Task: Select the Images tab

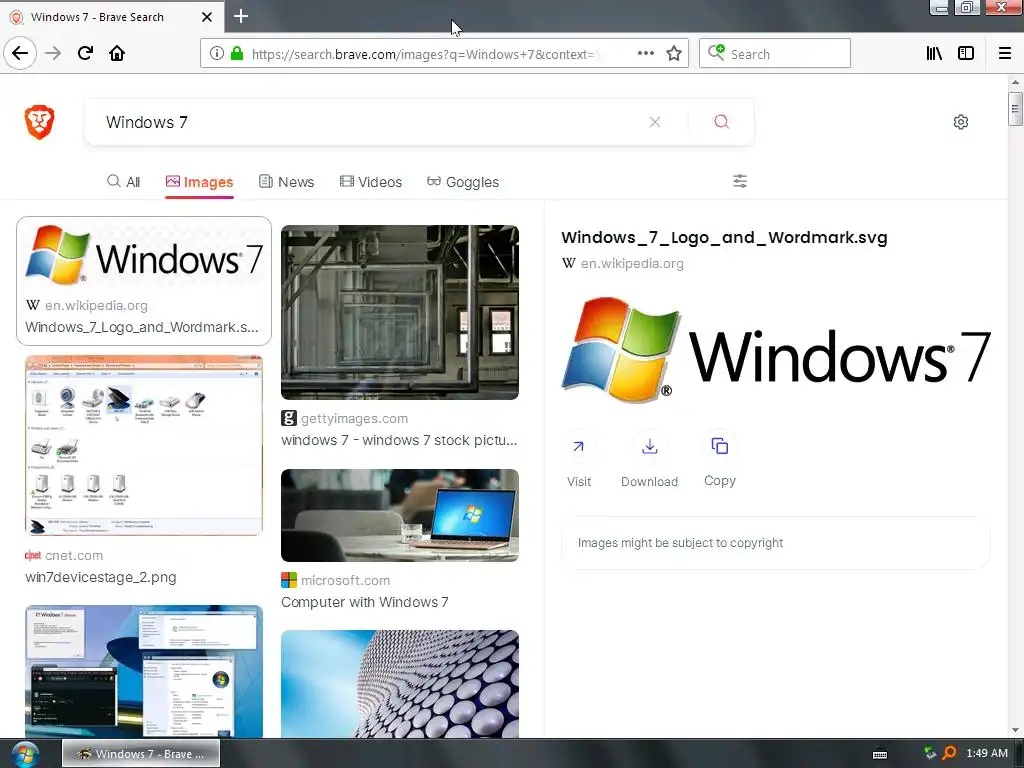Action: point(199,182)
